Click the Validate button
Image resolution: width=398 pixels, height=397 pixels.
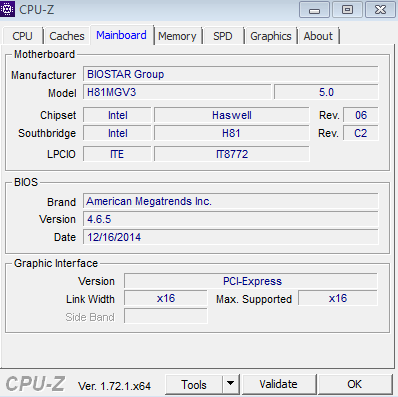pyautogui.click(x=279, y=384)
